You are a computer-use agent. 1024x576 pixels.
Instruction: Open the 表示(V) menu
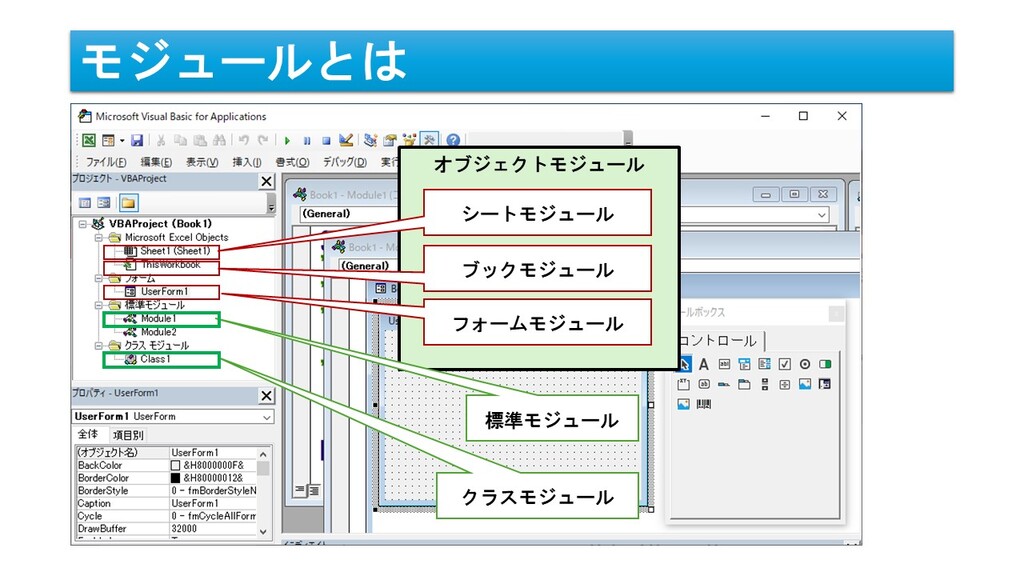point(202,162)
